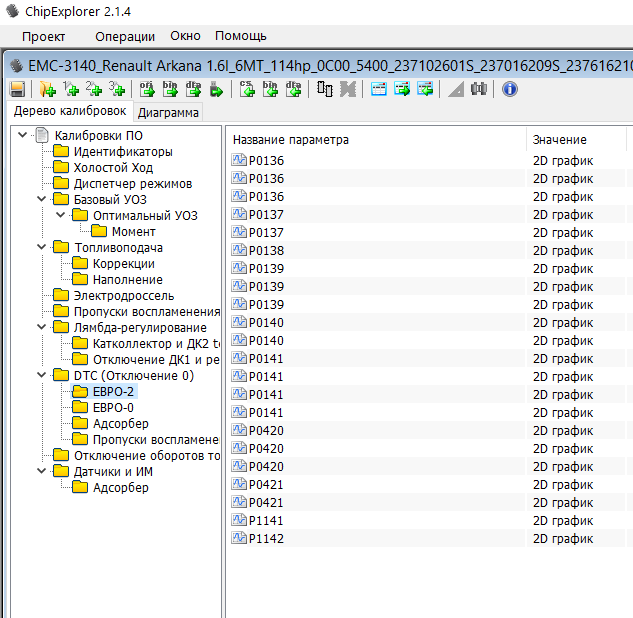Click the compare files toolbar icon
Viewport: 633px width, 618px height.
click(x=325, y=89)
